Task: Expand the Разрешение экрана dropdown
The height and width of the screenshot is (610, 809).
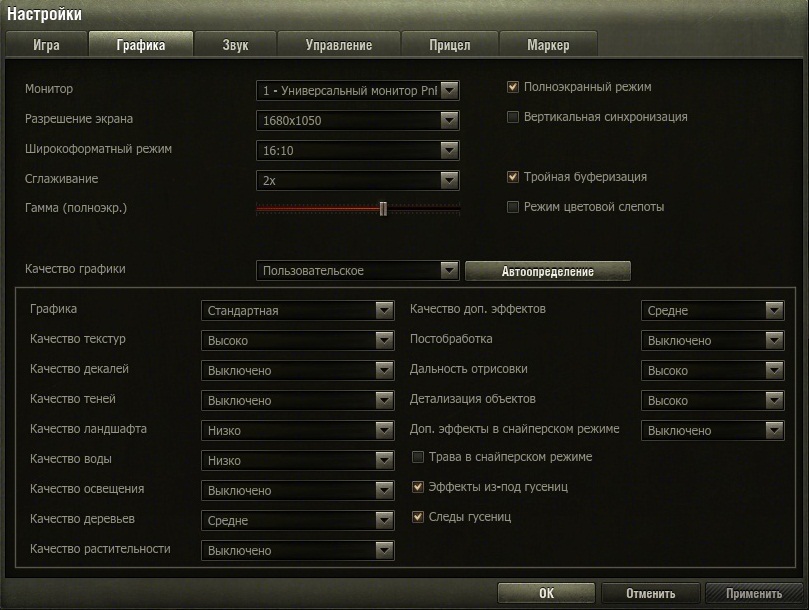Action: [x=357, y=121]
